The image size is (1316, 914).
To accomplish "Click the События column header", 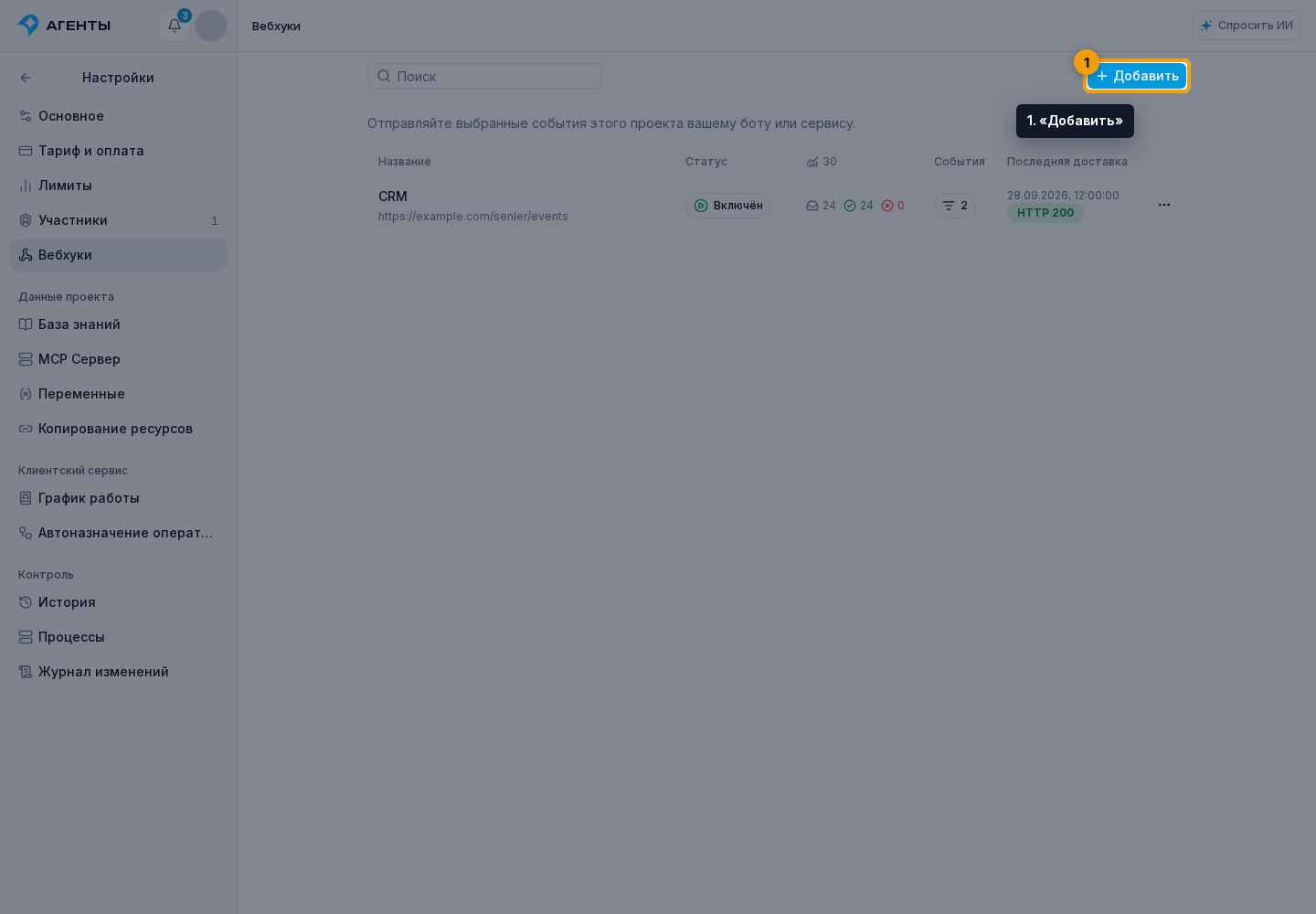I will pyautogui.click(x=960, y=162).
